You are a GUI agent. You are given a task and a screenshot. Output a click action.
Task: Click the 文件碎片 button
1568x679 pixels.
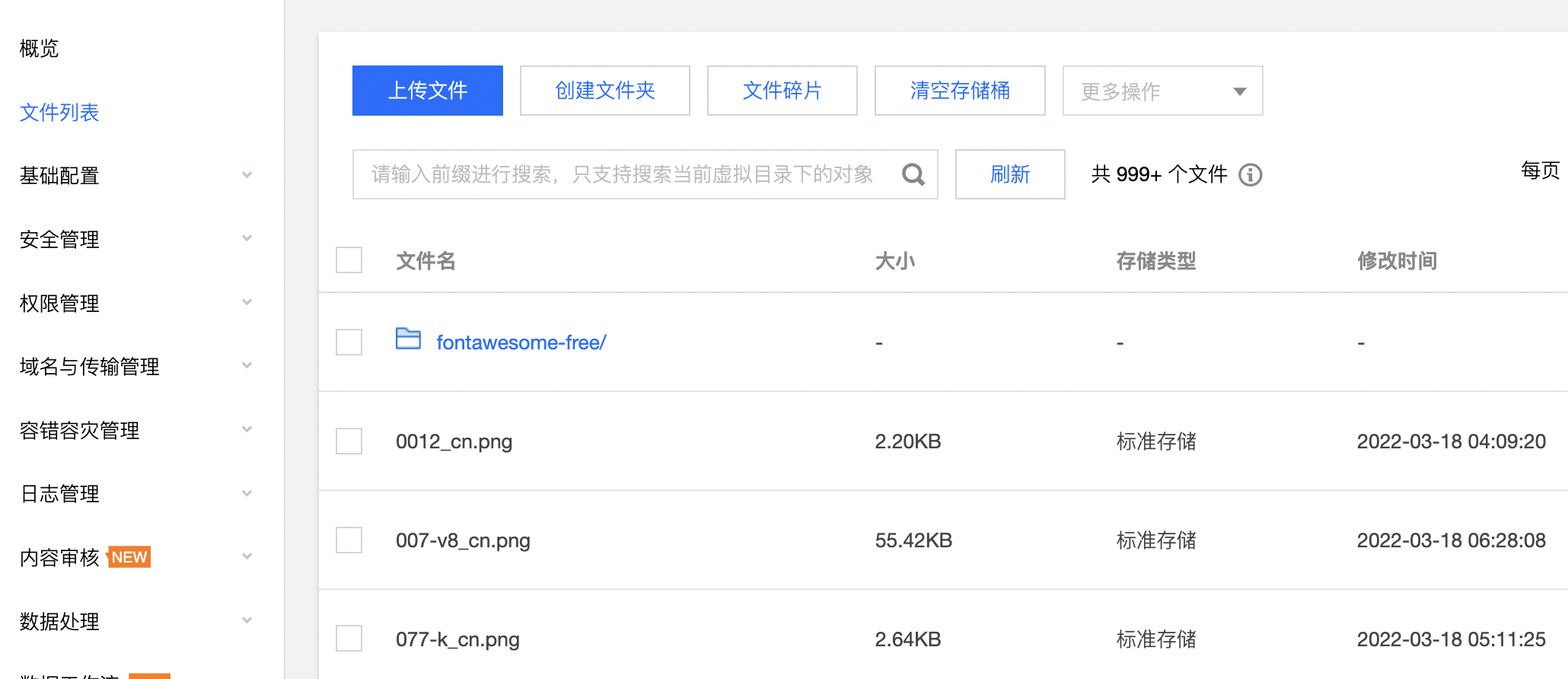coord(782,91)
